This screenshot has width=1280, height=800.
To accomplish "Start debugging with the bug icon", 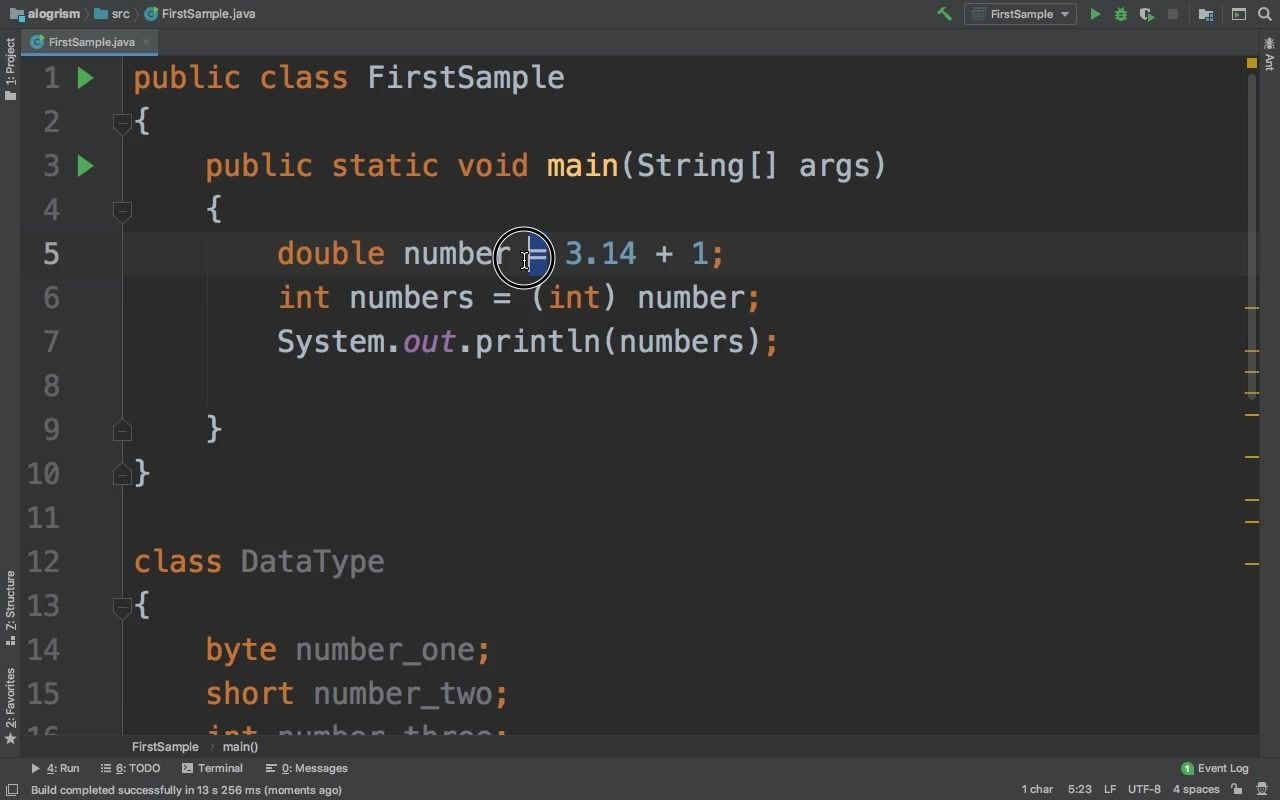I will click(x=1121, y=14).
